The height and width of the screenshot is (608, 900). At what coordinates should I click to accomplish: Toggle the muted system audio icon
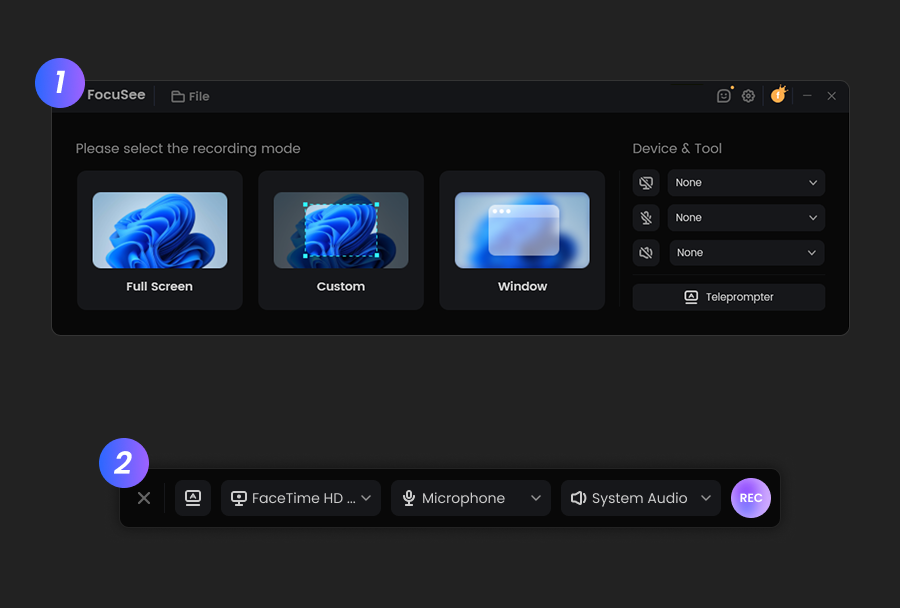tap(646, 253)
